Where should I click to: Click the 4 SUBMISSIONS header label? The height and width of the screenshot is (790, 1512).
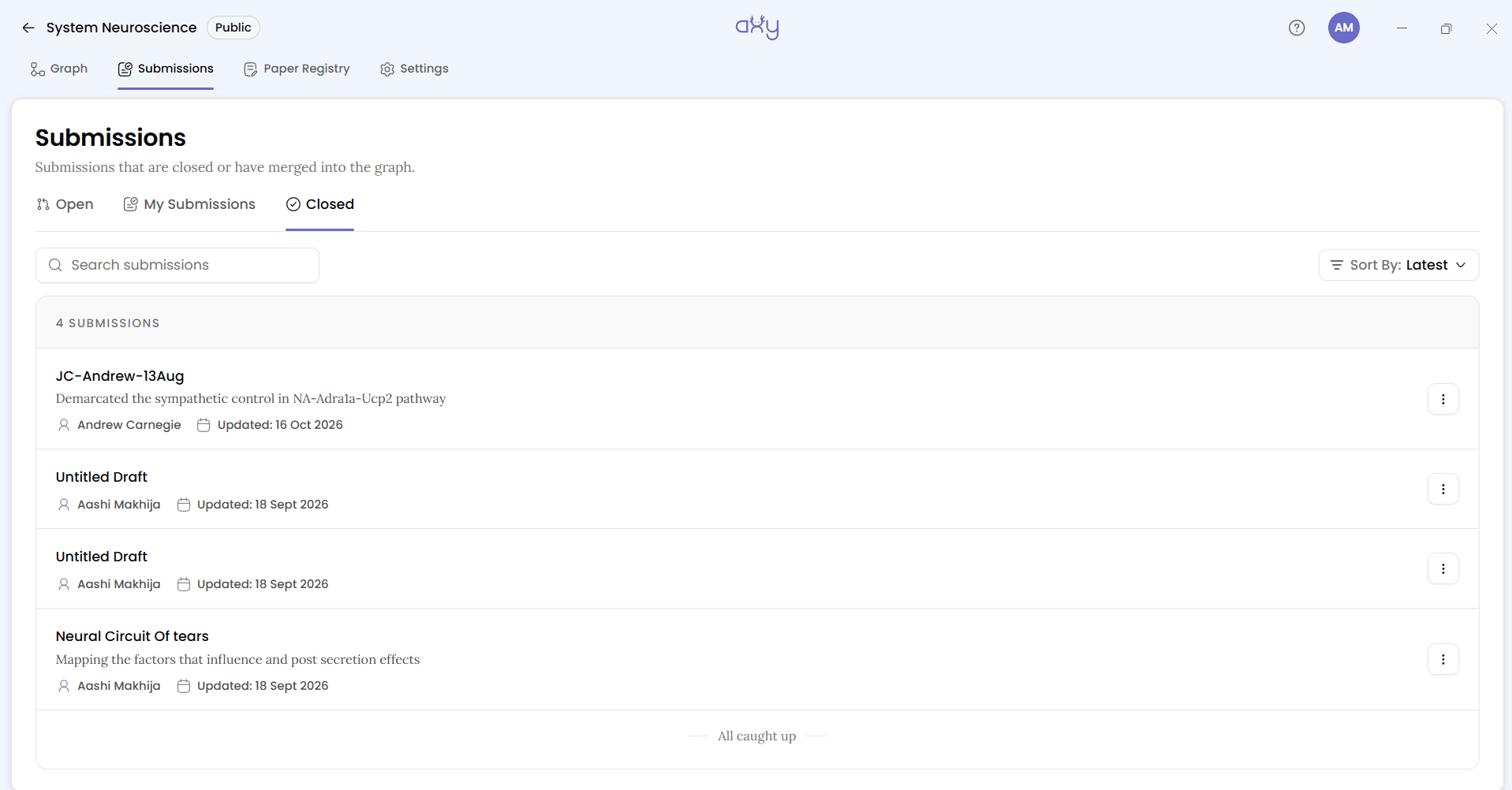107,323
